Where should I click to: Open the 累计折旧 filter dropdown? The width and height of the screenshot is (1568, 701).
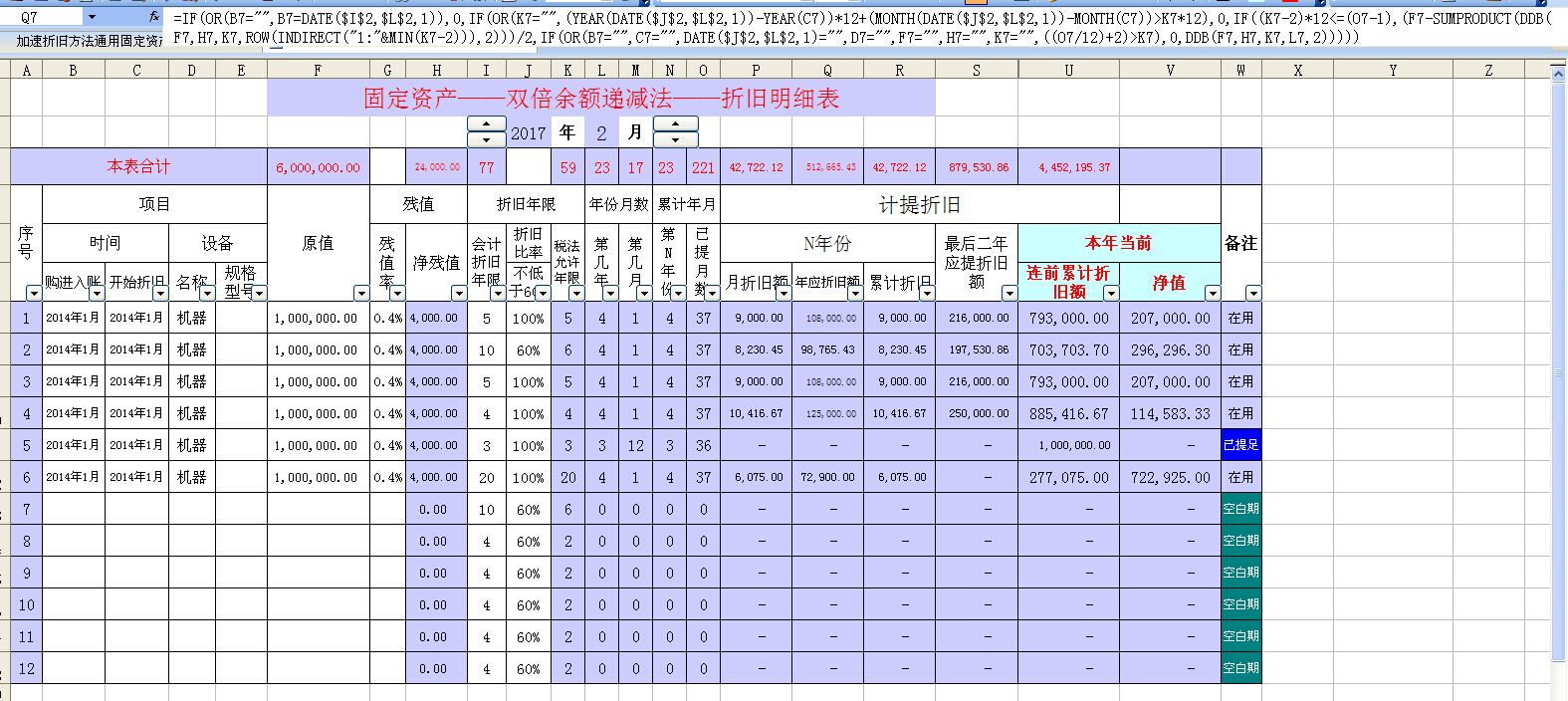click(x=926, y=293)
